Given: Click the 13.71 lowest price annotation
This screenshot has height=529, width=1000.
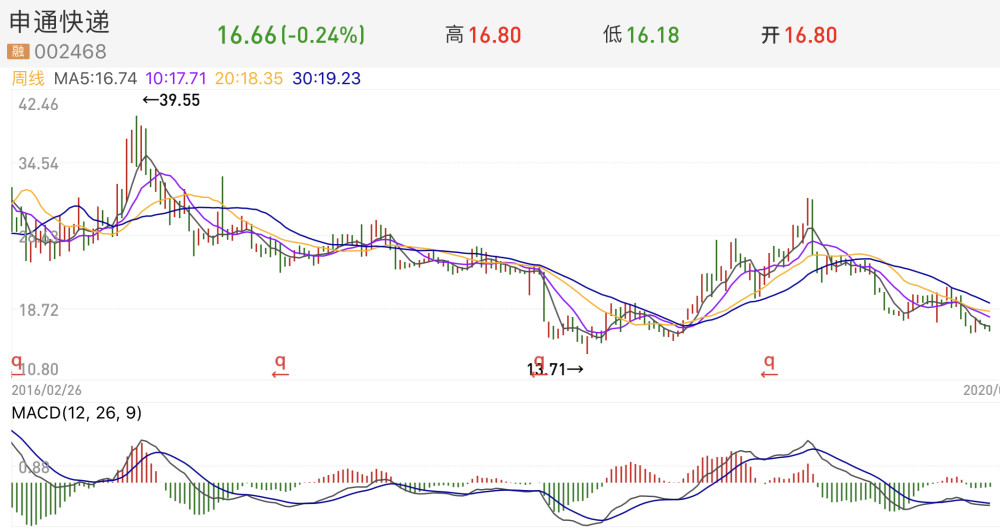Looking at the screenshot, I should (555, 369).
